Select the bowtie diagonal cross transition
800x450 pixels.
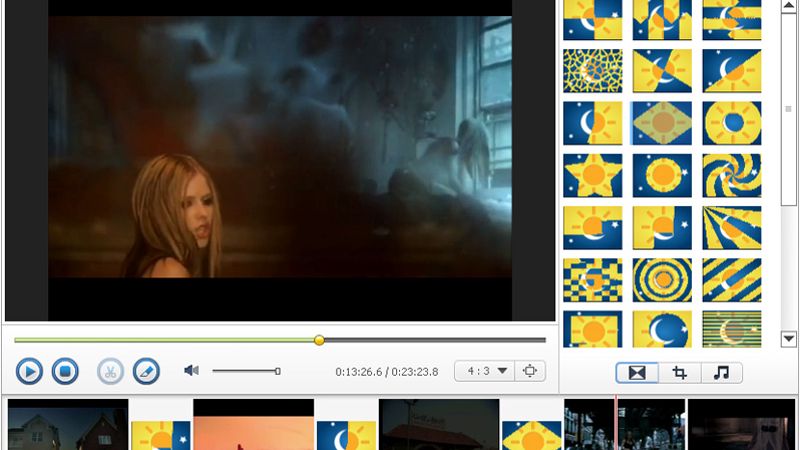662,71
